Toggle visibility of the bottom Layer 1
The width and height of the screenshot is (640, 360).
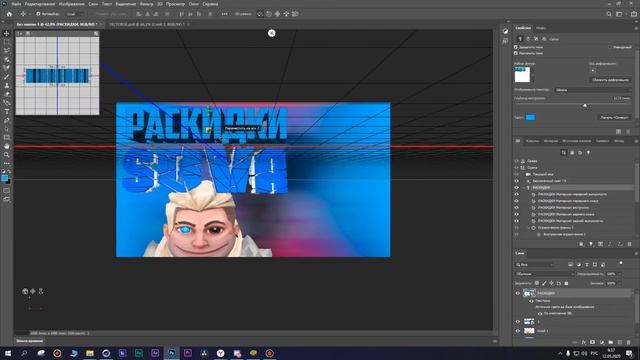[x=518, y=331]
